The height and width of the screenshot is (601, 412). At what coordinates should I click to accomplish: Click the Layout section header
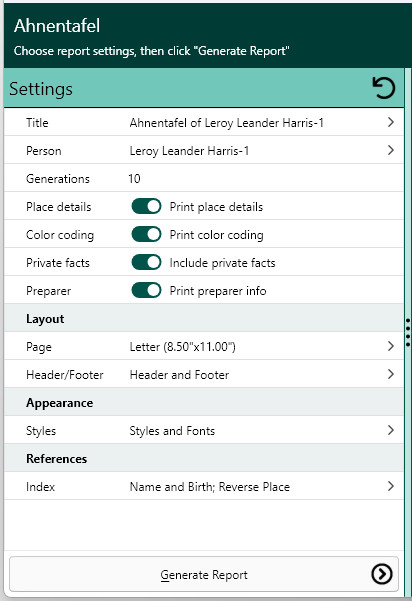[45, 319]
